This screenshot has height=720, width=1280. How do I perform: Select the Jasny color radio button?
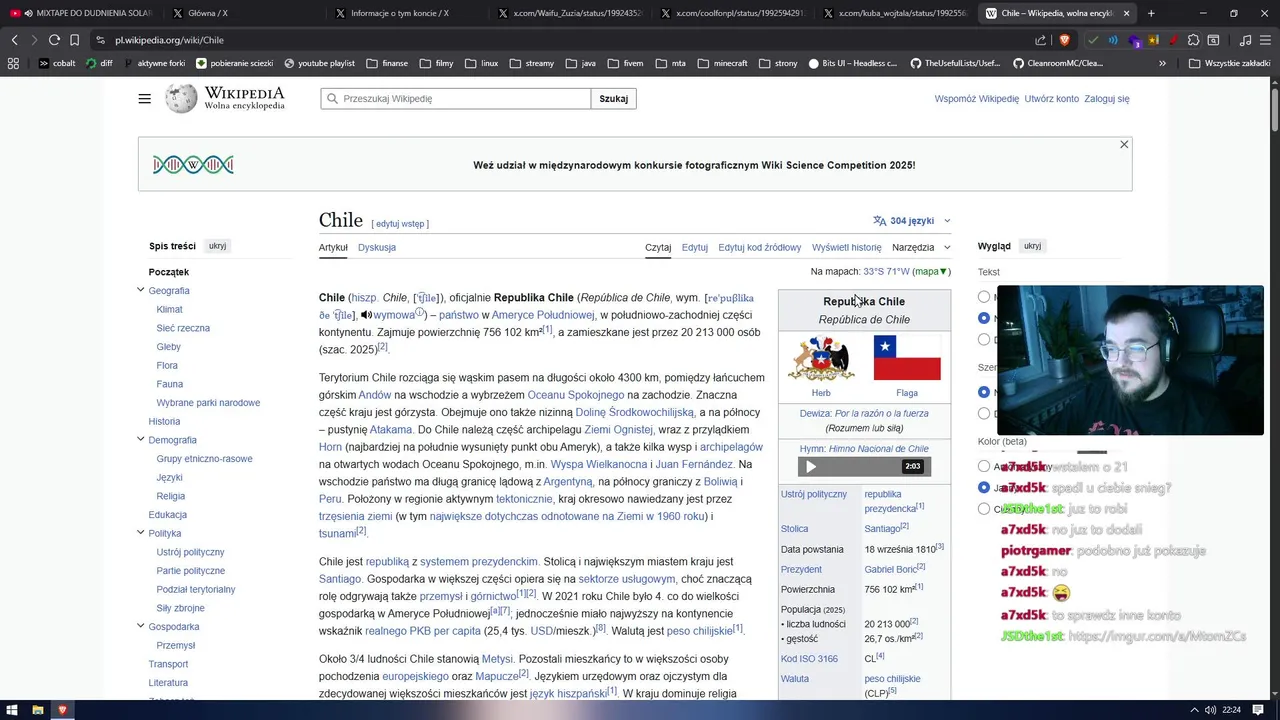(984, 487)
